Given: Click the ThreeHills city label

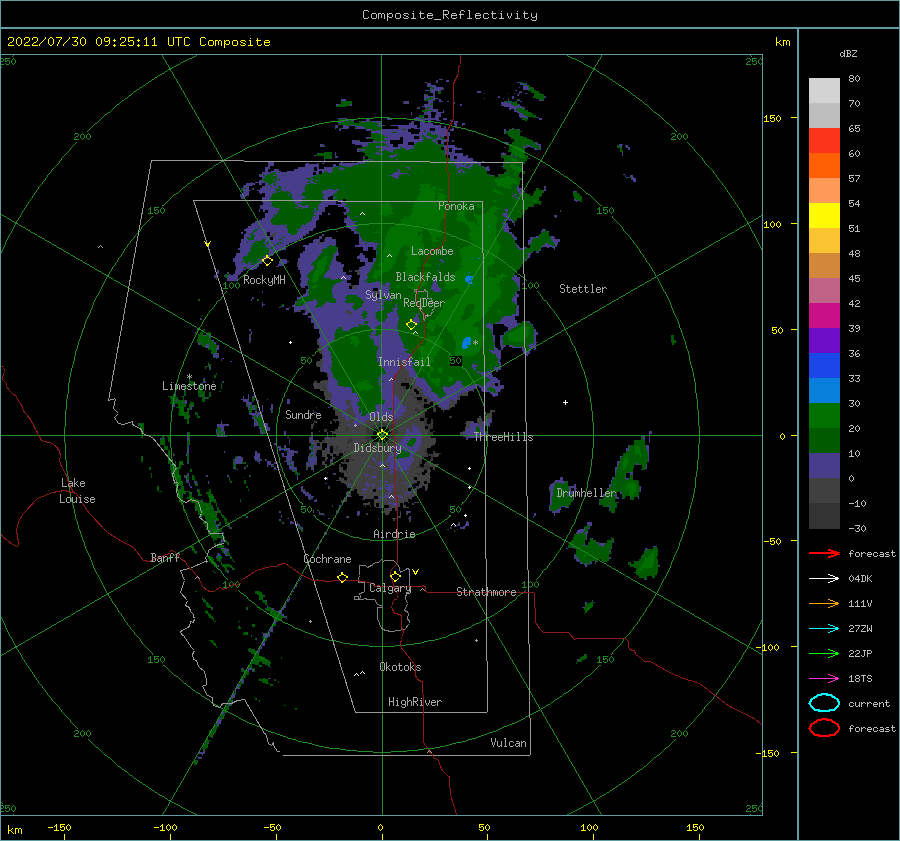Looking at the screenshot, I should click(x=503, y=437).
